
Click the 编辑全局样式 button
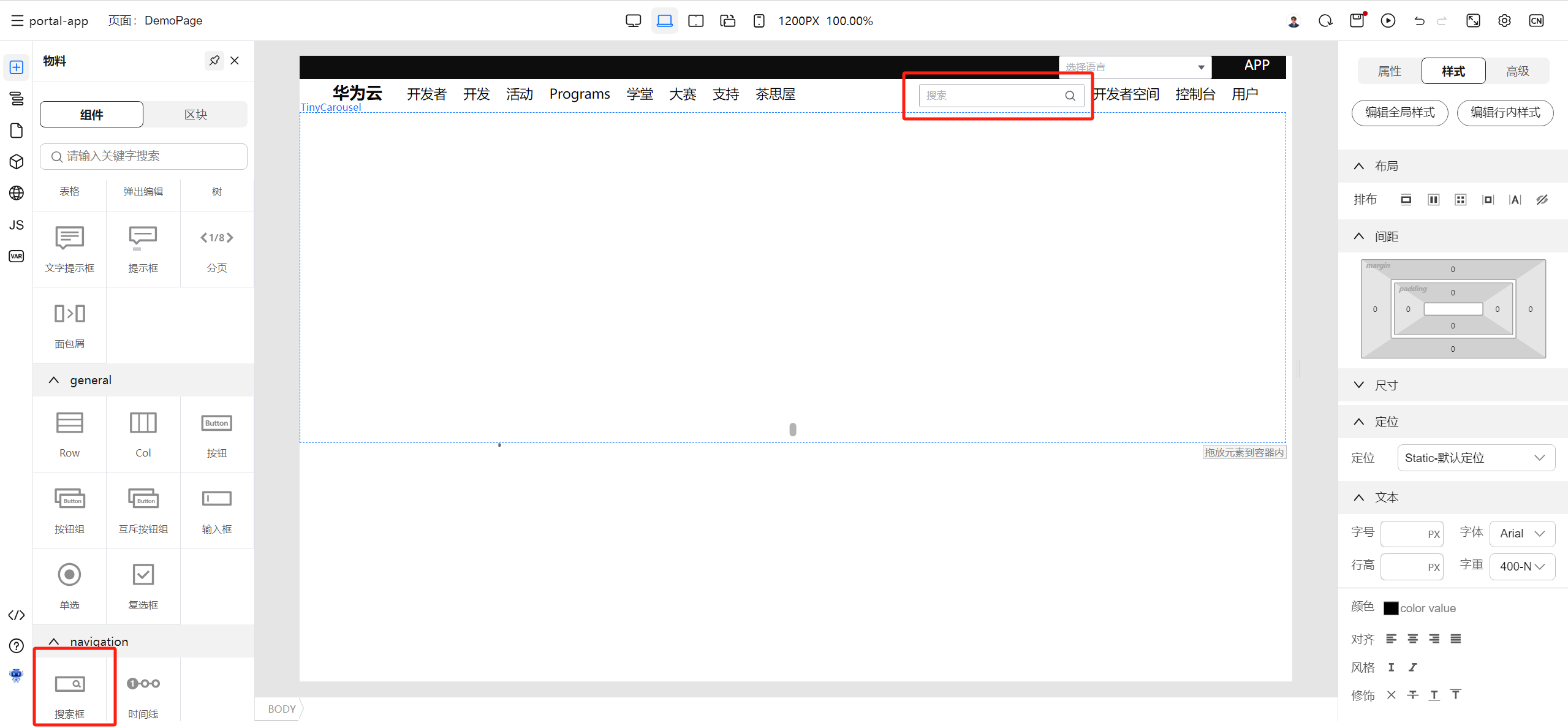tap(1399, 113)
